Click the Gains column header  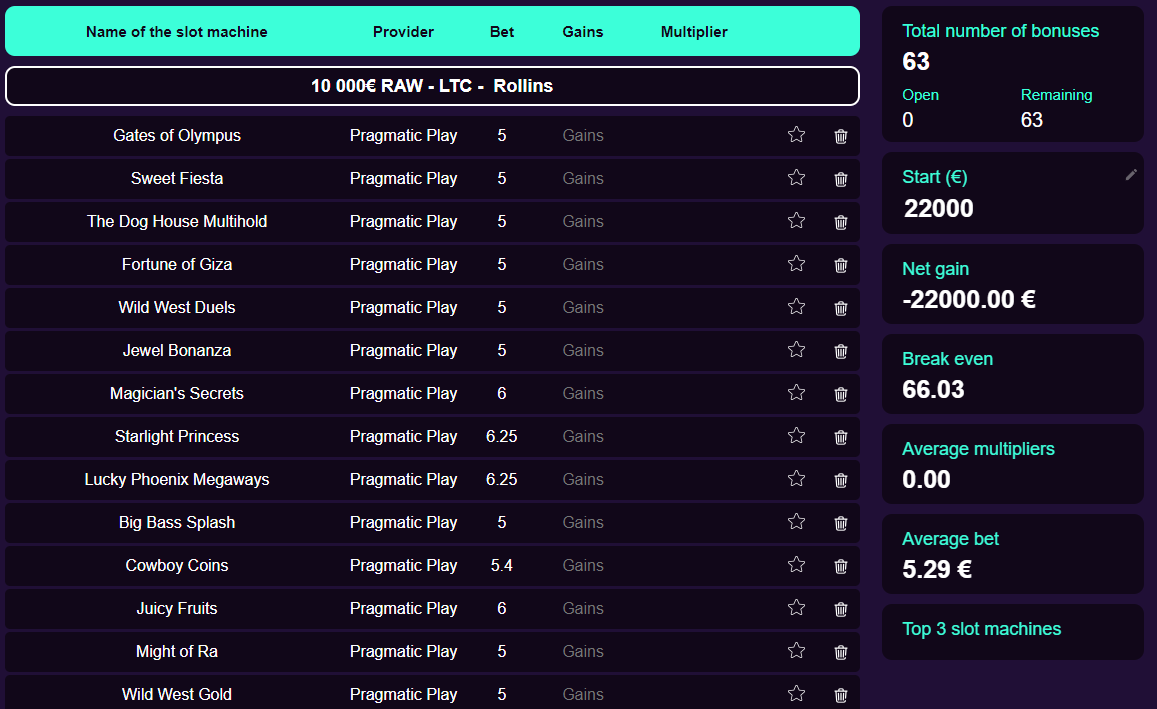click(x=583, y=32)
